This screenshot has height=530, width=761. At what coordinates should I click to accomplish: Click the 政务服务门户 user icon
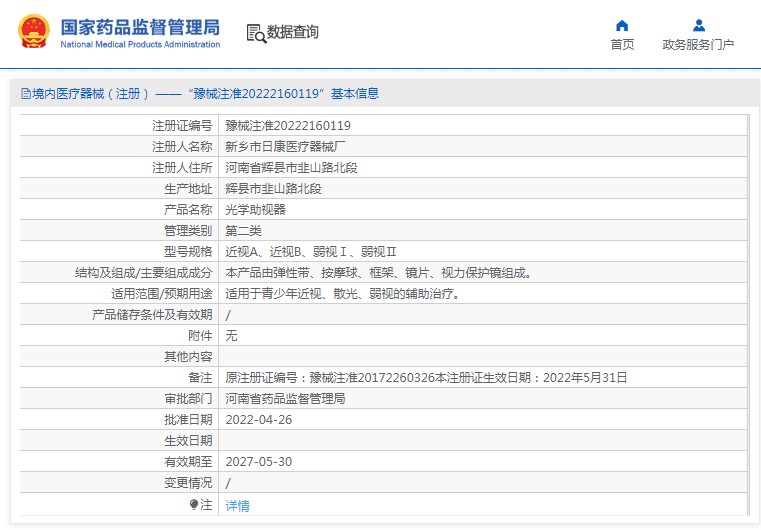click(x=698, y=25)
